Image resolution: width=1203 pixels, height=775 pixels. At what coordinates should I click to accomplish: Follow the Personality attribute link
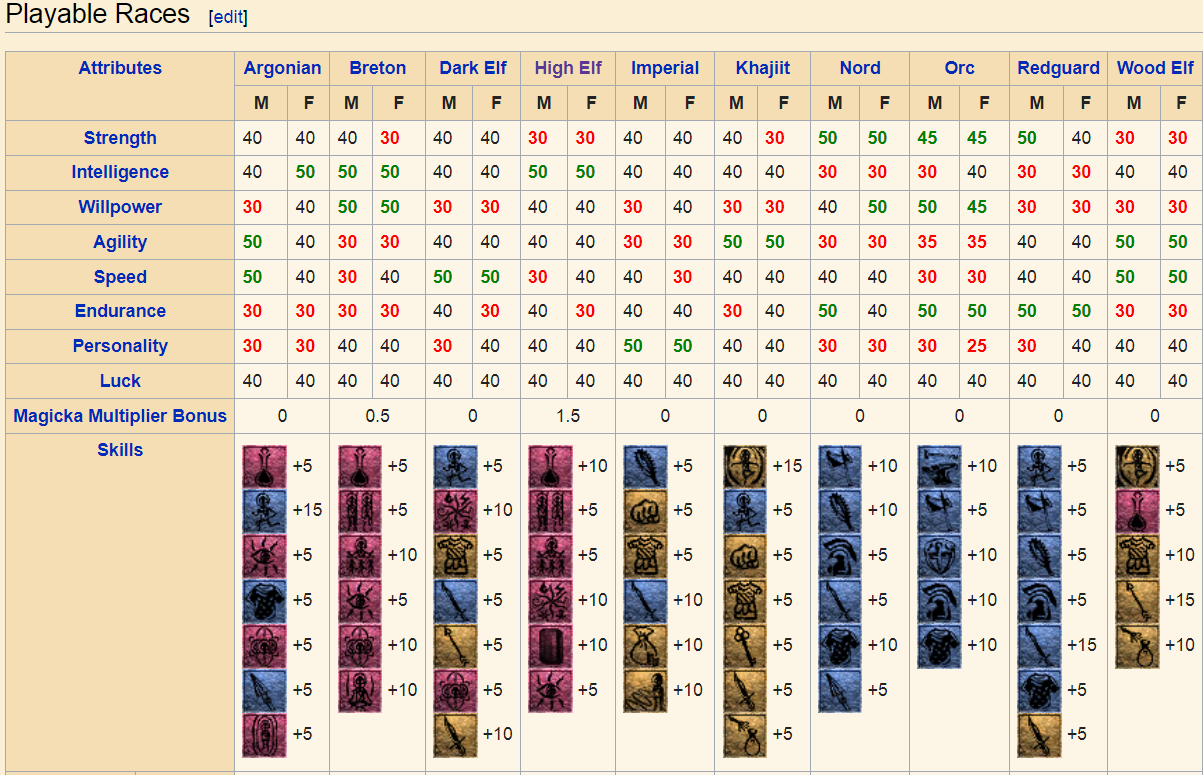tap(120, 346)
